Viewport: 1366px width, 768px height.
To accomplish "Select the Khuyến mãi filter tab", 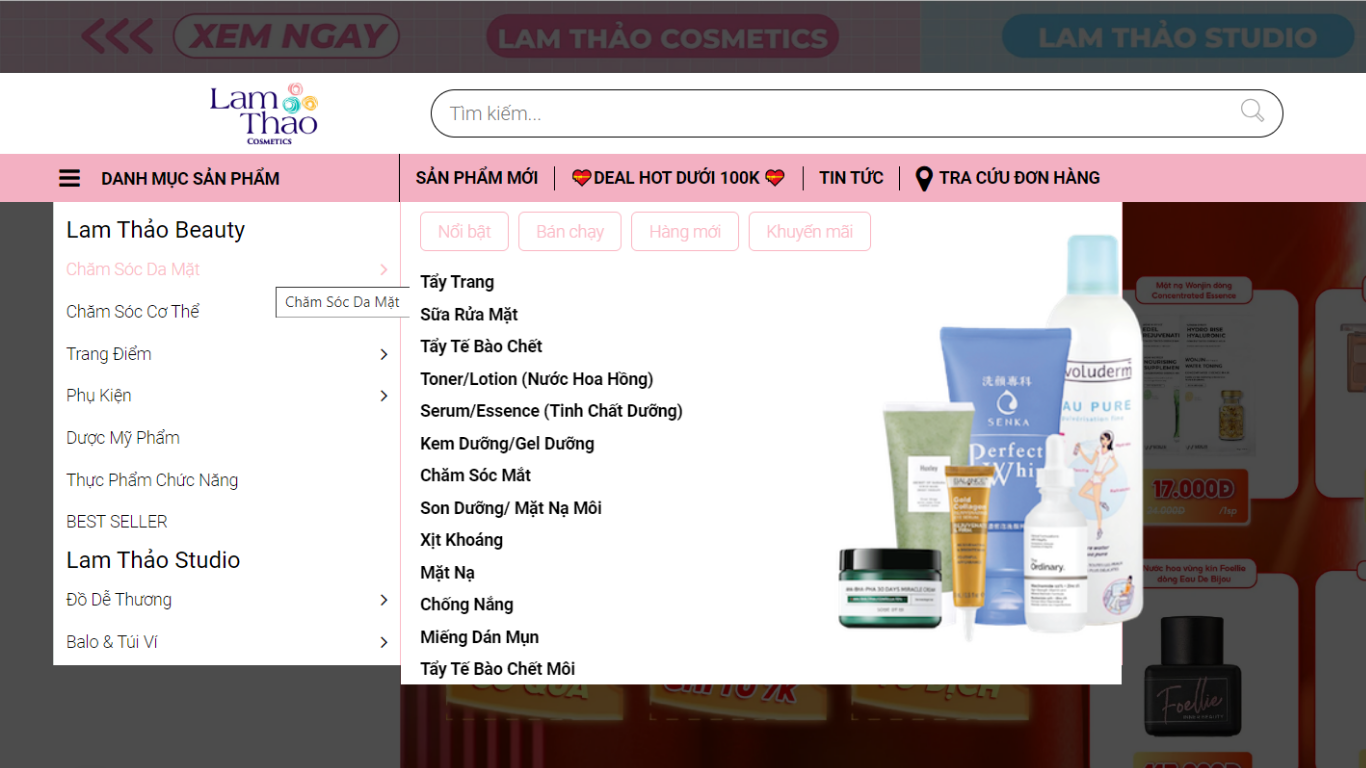I will (x=810, y=232).
